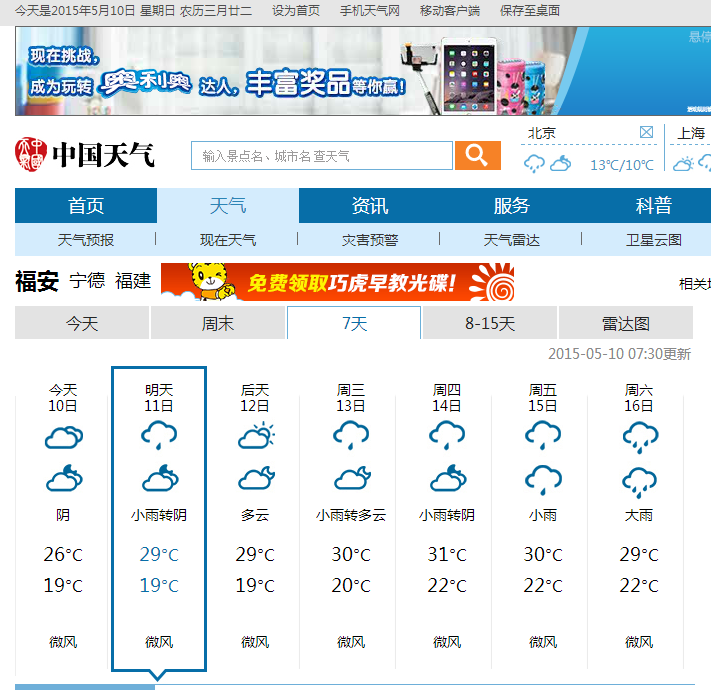Screen dimensions: 711x690
Task: Switch to the 8-15天 forecast tab
Action: tap(490, 323)
